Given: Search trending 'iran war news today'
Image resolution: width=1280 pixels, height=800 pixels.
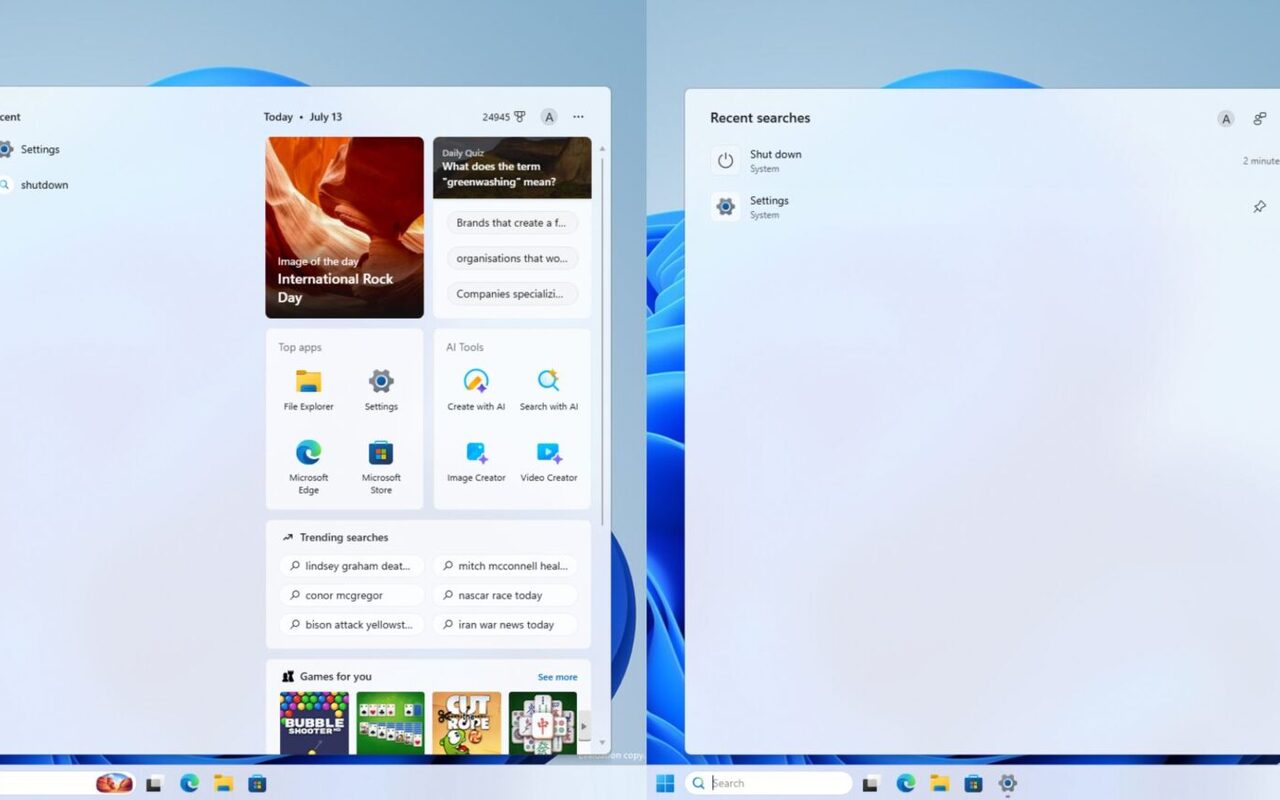Looking at the screenshot, I should click(x=505, y=625).
